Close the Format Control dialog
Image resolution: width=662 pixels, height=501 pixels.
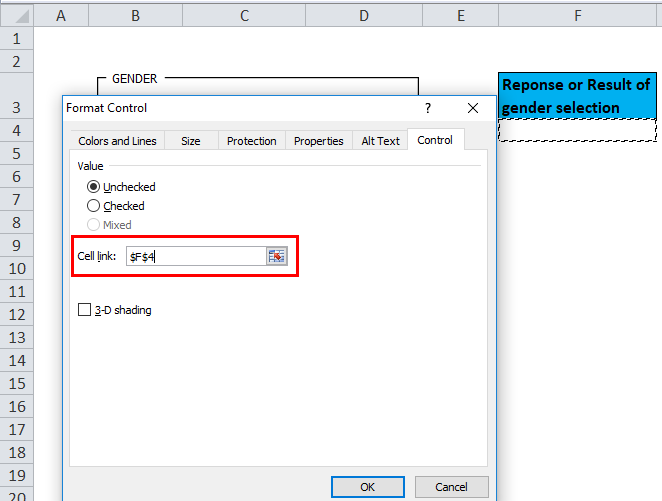click(473, 108)
